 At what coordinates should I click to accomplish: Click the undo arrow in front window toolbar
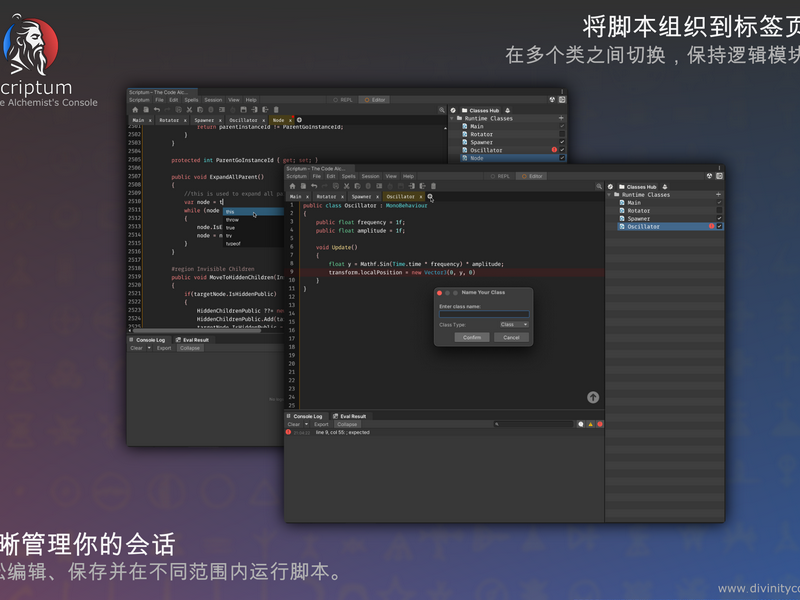click(x=314, y=186)
